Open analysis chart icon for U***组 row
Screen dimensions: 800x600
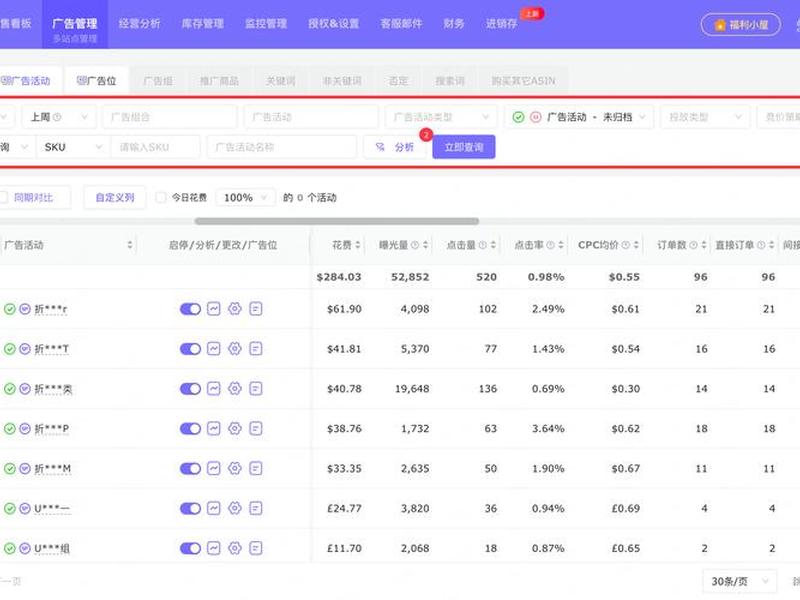click(214, 548)
